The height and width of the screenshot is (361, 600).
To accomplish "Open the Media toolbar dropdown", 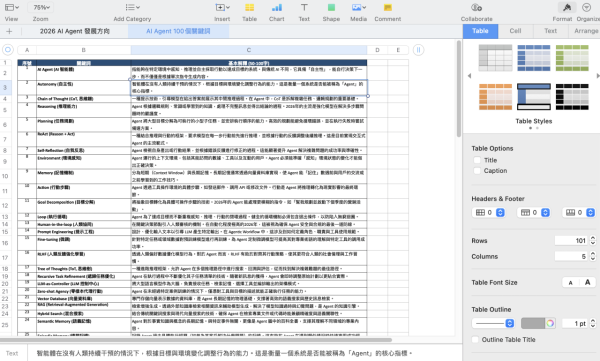I will [359, 7].
